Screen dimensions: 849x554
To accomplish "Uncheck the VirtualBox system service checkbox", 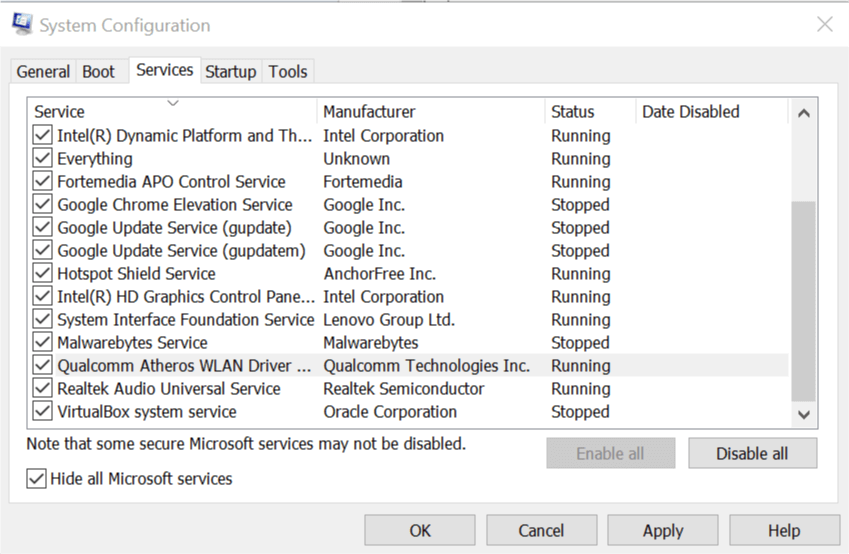I will pos(42,412).
